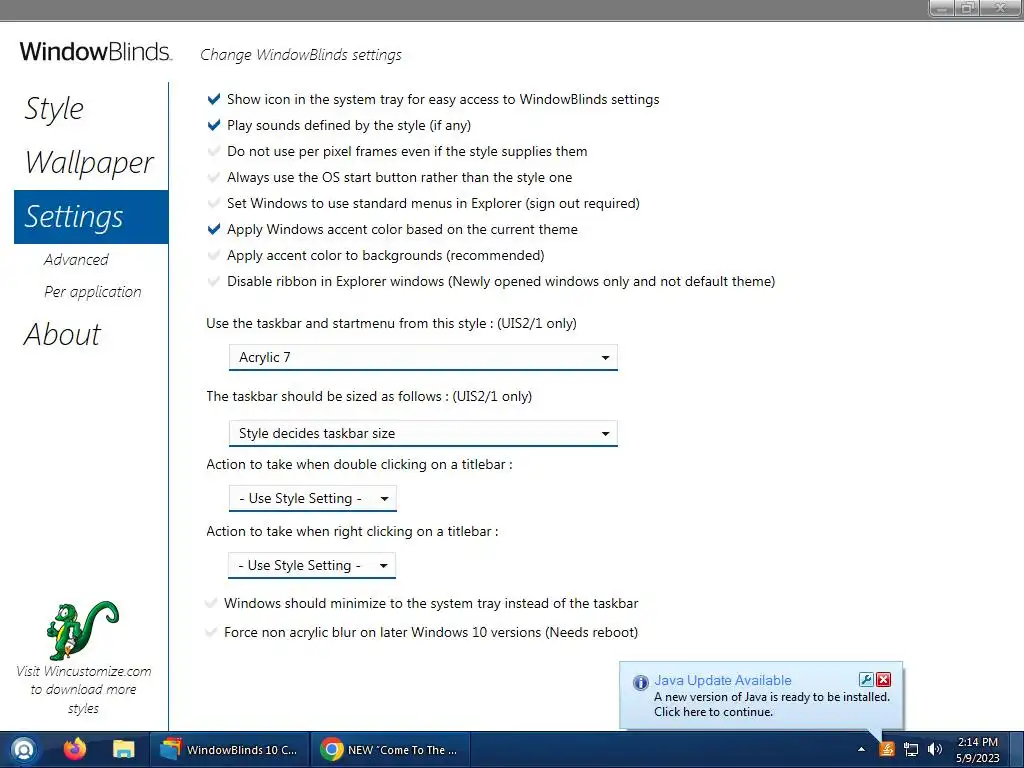
Task: Open Per application settings sub-page
Action: (x=93, y=291)
